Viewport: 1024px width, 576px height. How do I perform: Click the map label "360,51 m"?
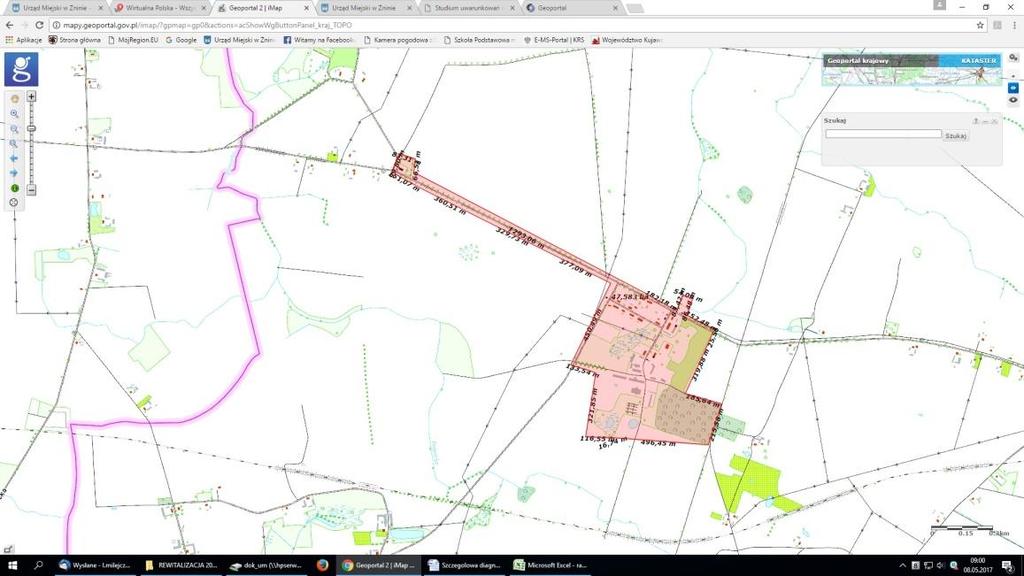point(451,205)
